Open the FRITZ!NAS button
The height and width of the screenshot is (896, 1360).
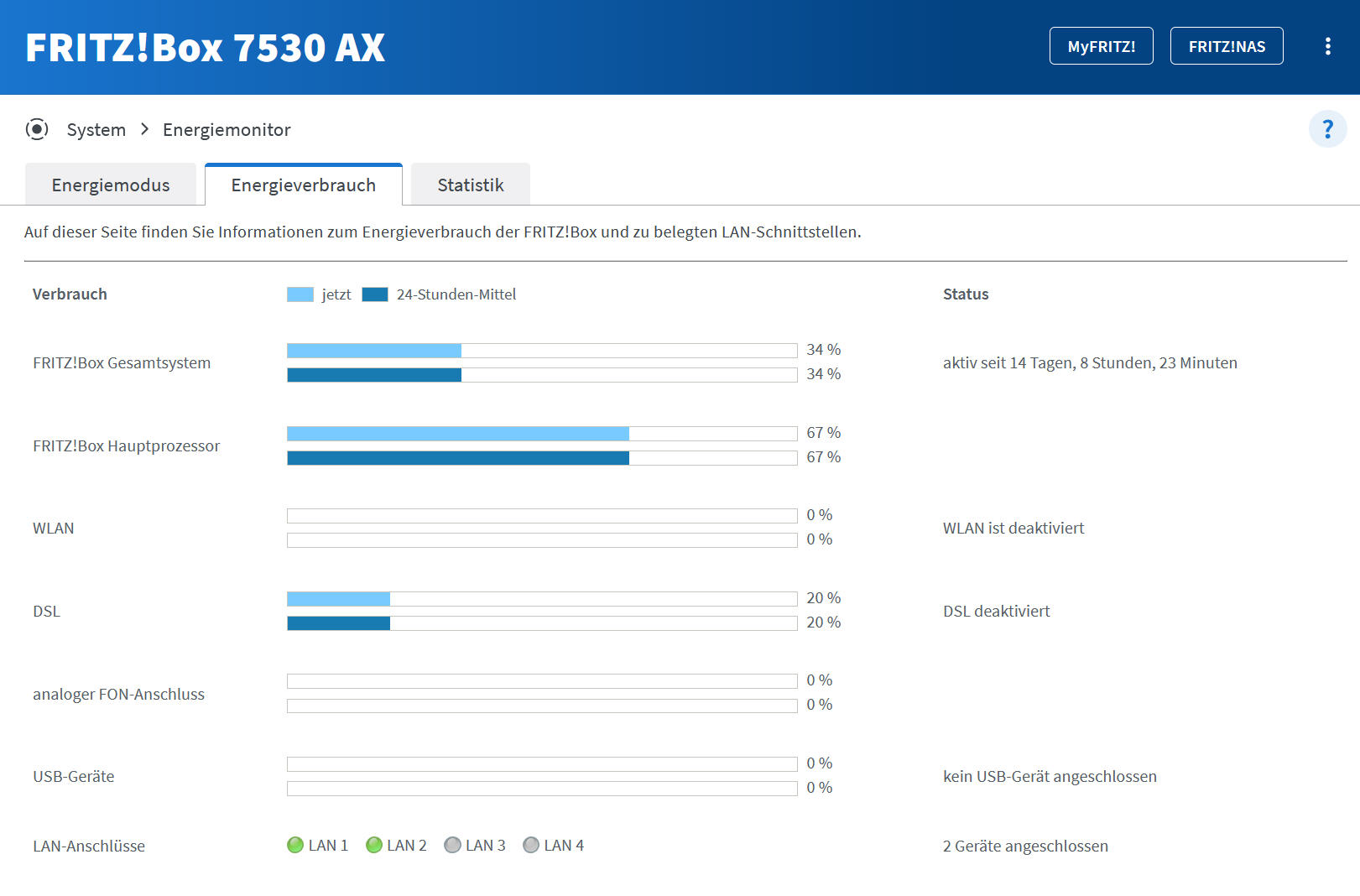click(x=1227, y=46)
